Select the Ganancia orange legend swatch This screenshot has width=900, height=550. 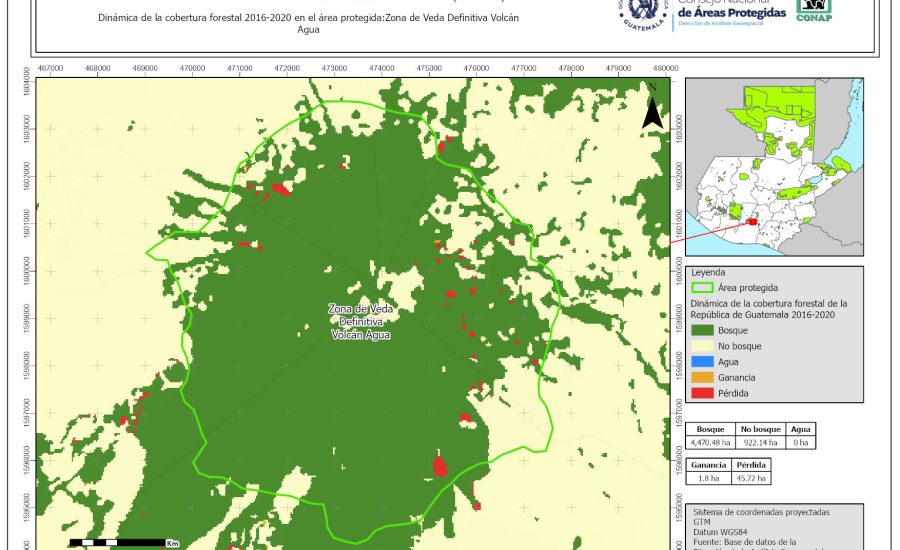708,377
